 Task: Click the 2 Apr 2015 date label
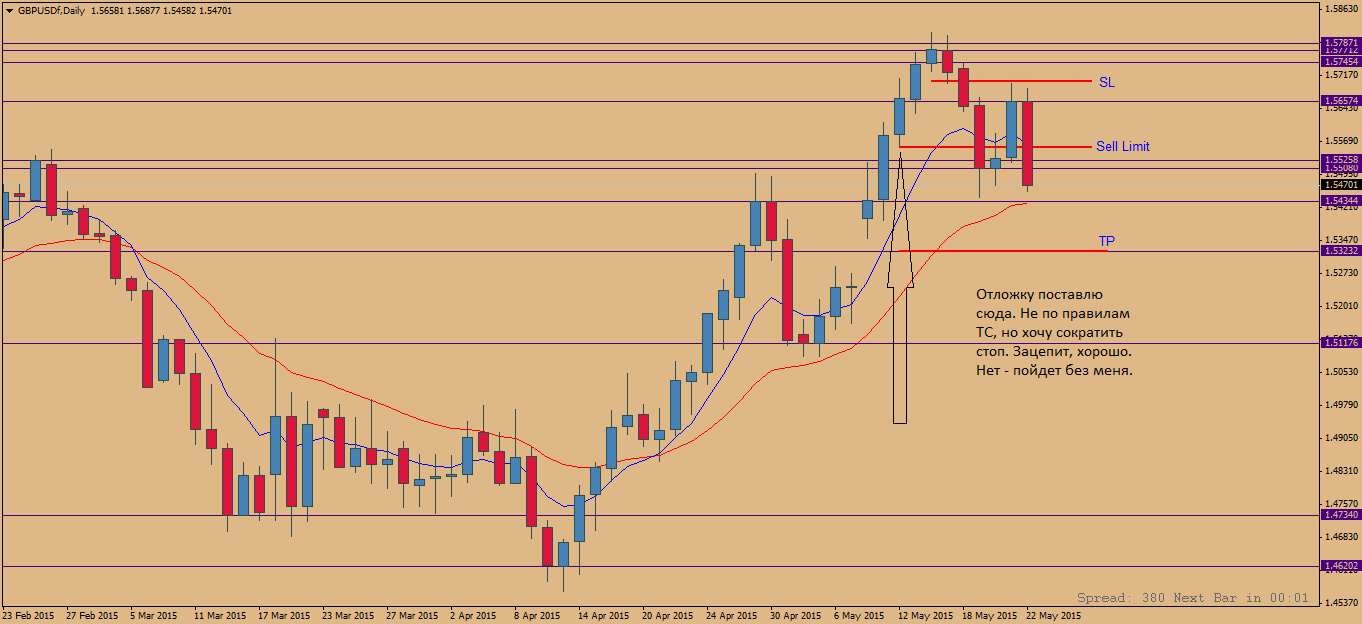click(x=474, y=616)
